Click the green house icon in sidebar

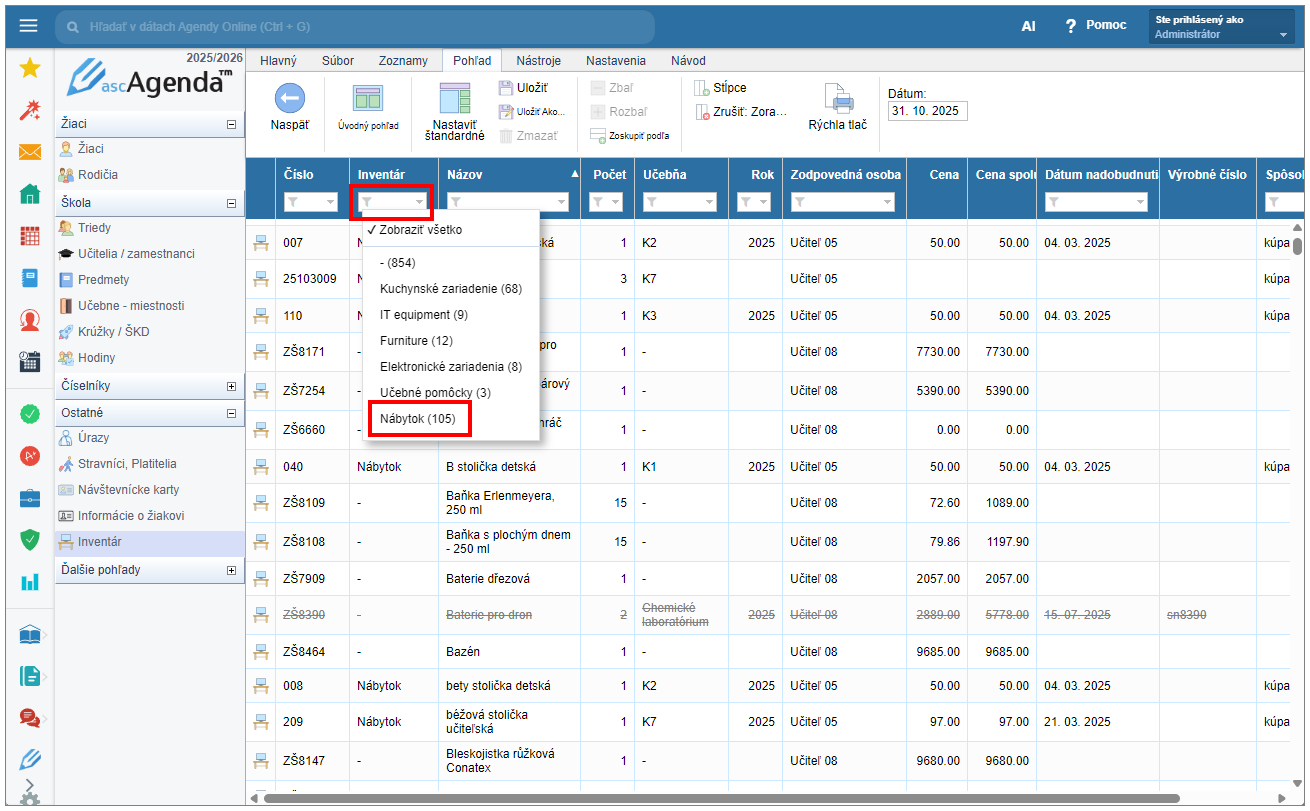[x=30, y=194]
